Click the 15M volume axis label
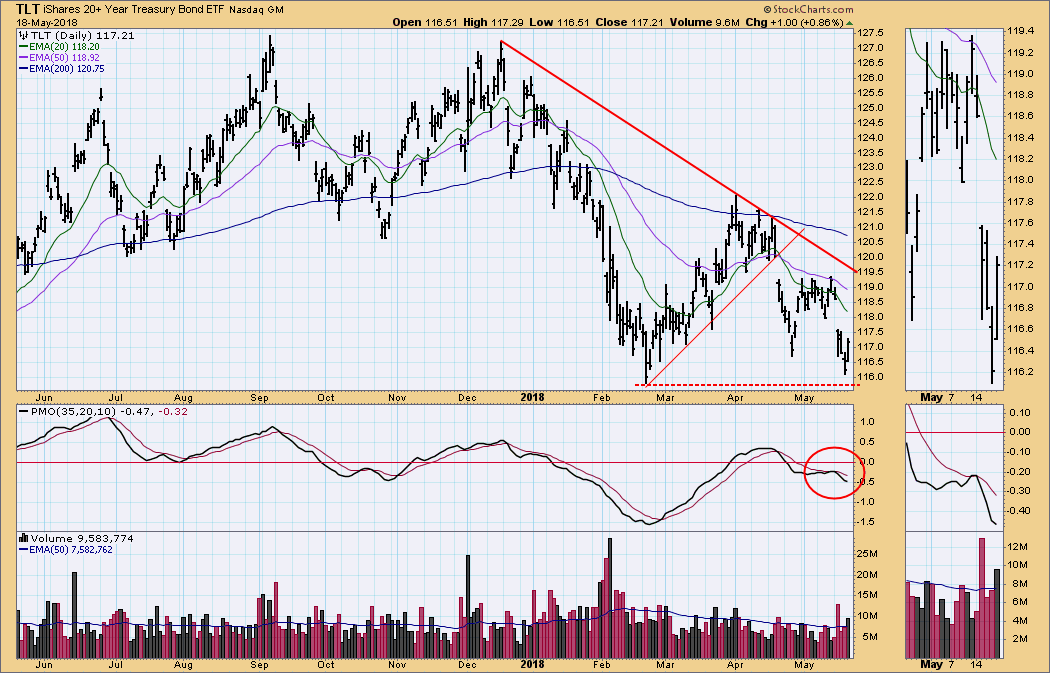This screenshot has width=1050, height=673. 867,595
